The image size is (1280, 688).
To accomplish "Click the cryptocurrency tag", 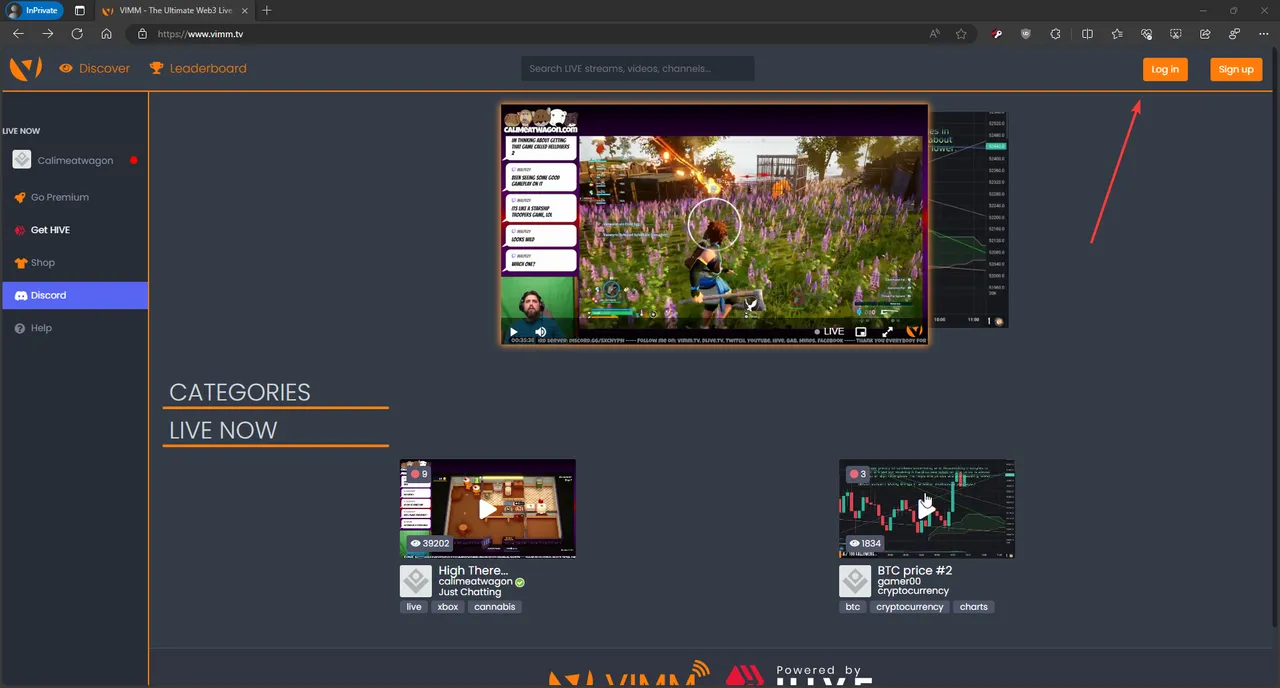I will (910, 607).
